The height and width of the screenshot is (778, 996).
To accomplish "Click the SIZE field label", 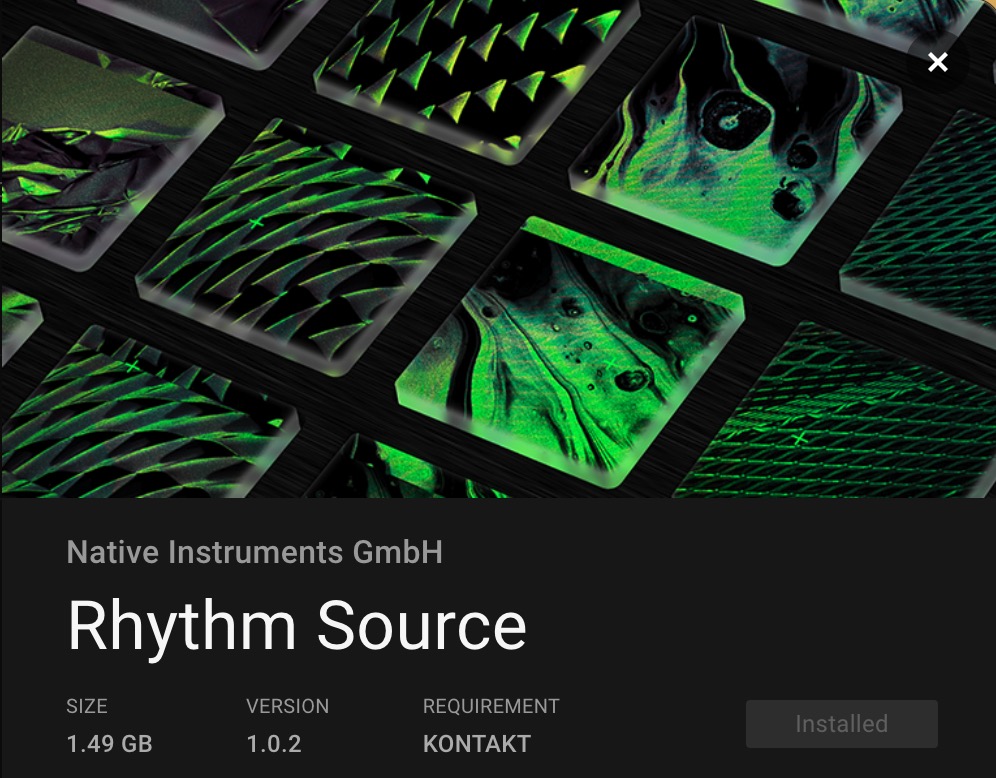I will click(x=87, y=706).
